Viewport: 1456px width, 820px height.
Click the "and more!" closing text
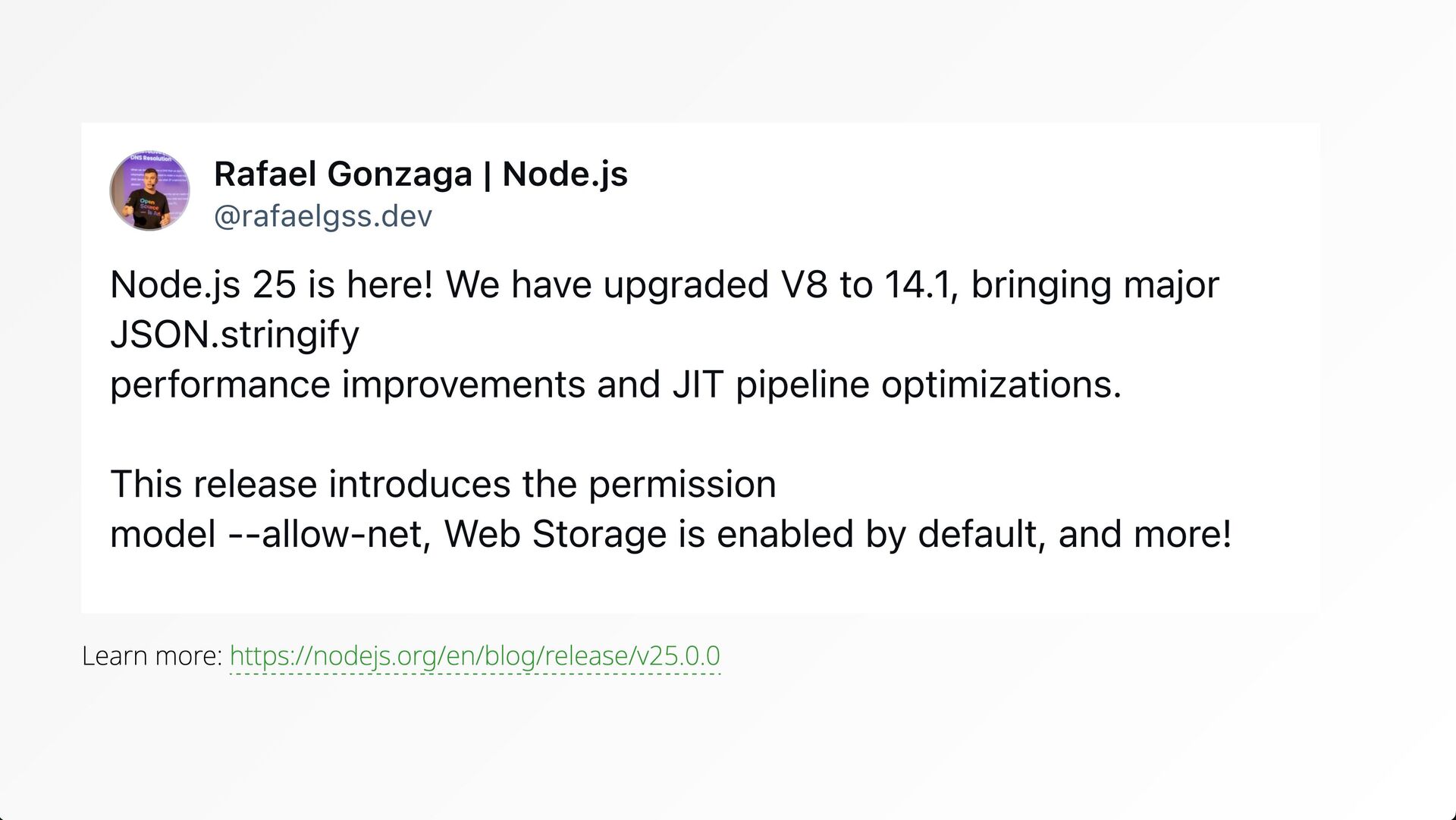[1145, 534]
